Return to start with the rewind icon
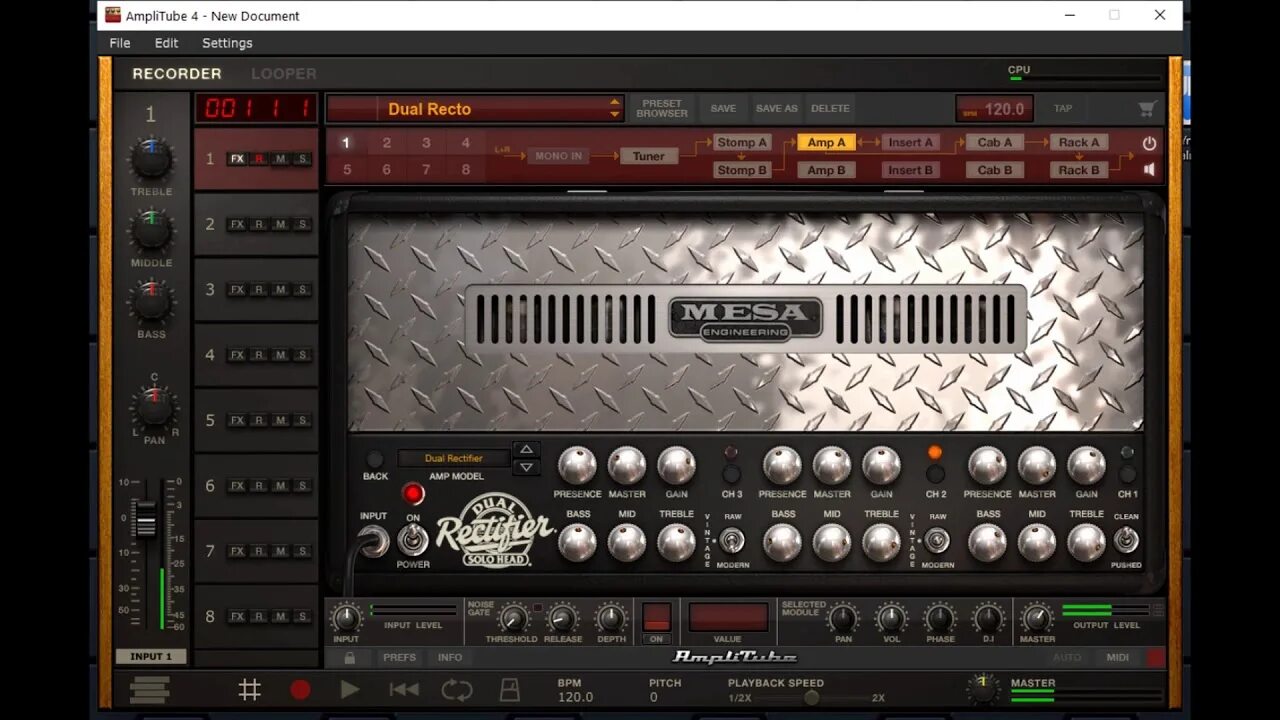This screenshot has height=720, width=1280. pos(404,689)
